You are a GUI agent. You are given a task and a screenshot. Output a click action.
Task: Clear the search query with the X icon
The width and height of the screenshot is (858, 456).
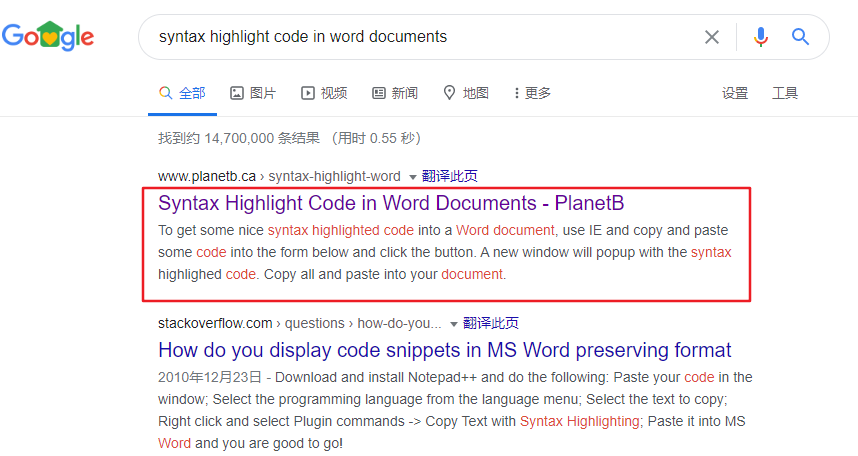(x=711, y=37)
